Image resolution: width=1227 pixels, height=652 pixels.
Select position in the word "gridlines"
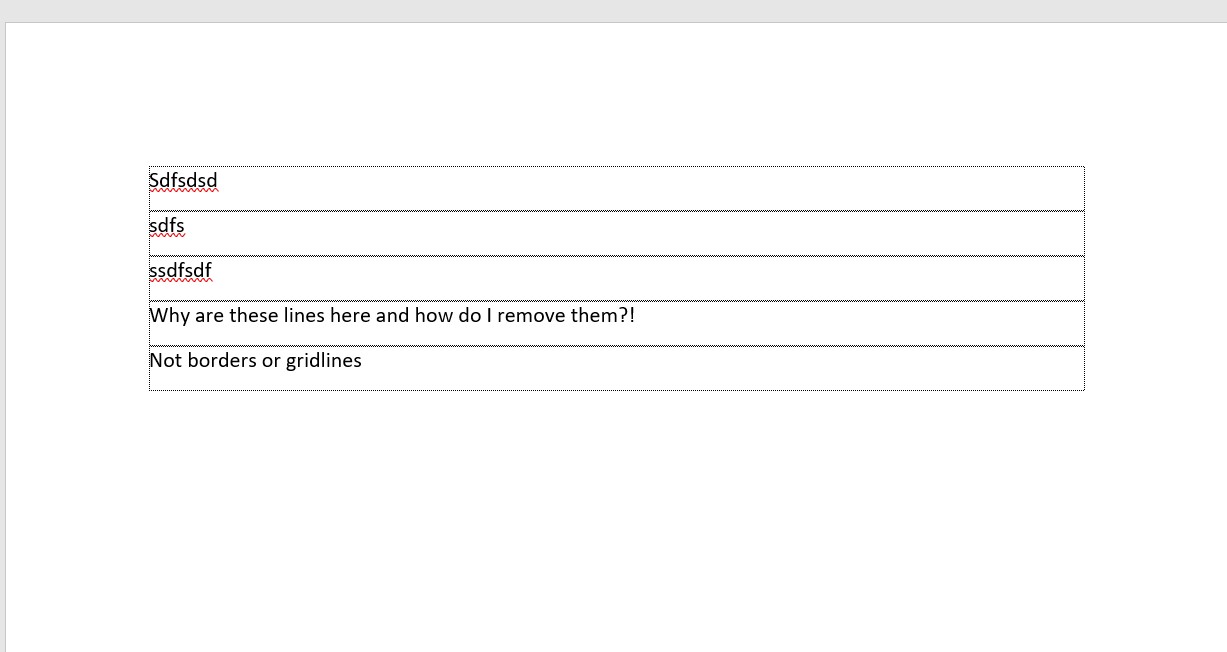pos(323,361)
